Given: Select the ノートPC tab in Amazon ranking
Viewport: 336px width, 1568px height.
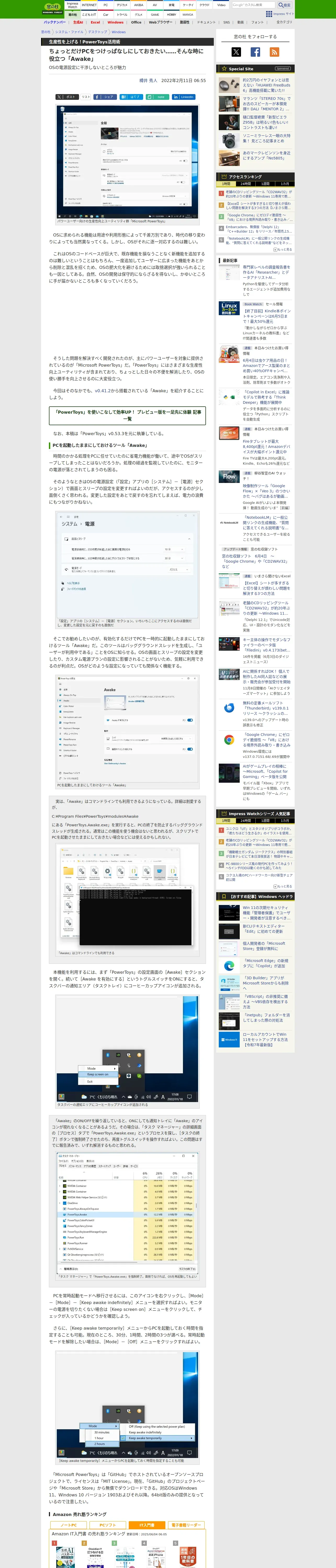Looking at the screenshot, I should pos(69,1525).
